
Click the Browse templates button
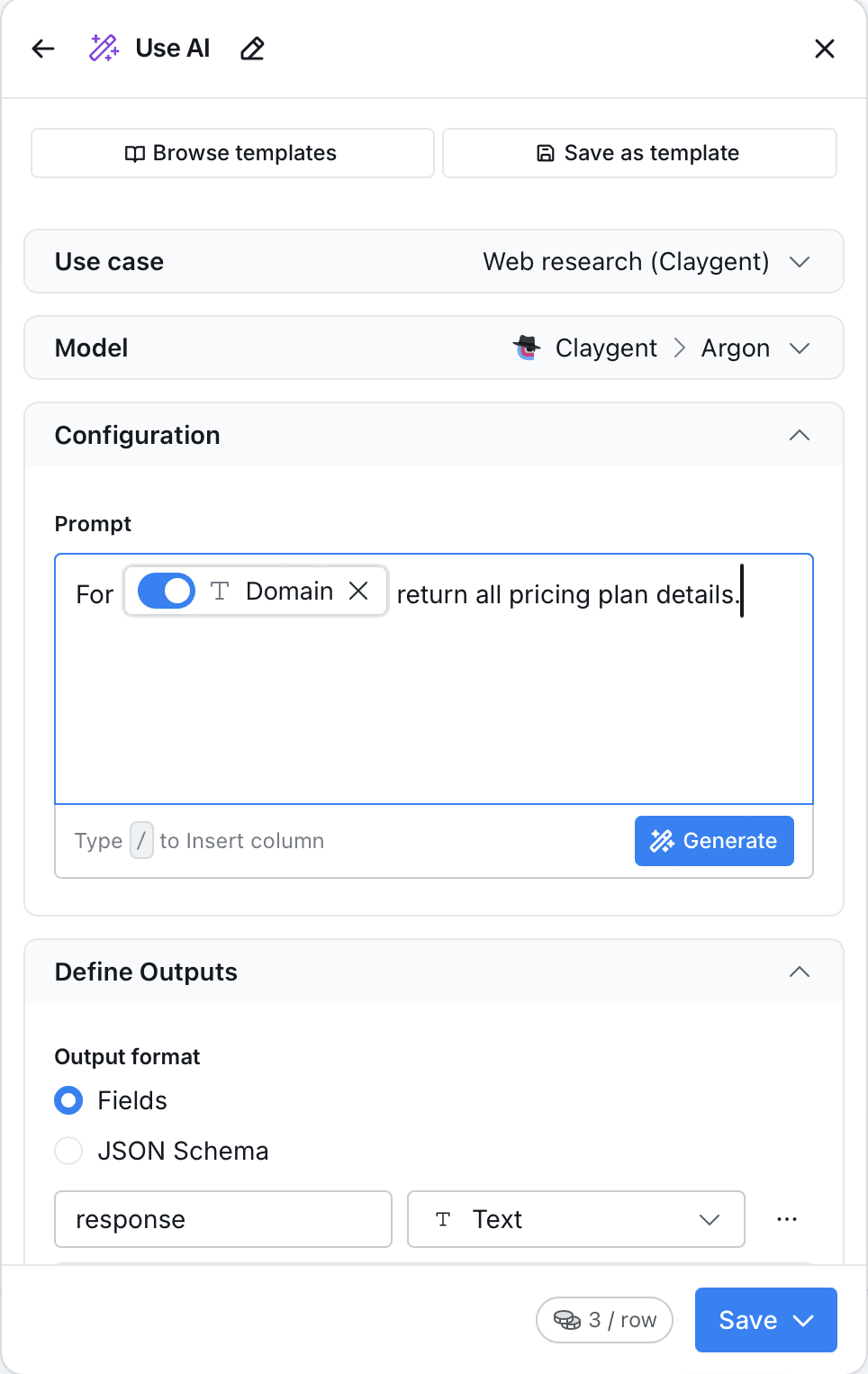[232, 153]
